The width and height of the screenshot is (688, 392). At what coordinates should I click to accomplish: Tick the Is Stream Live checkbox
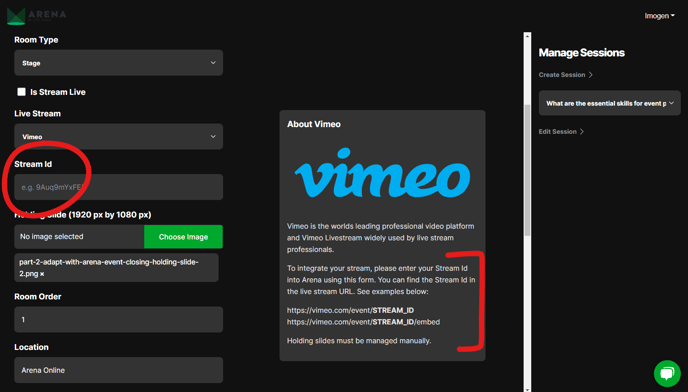tap(21, 92)
